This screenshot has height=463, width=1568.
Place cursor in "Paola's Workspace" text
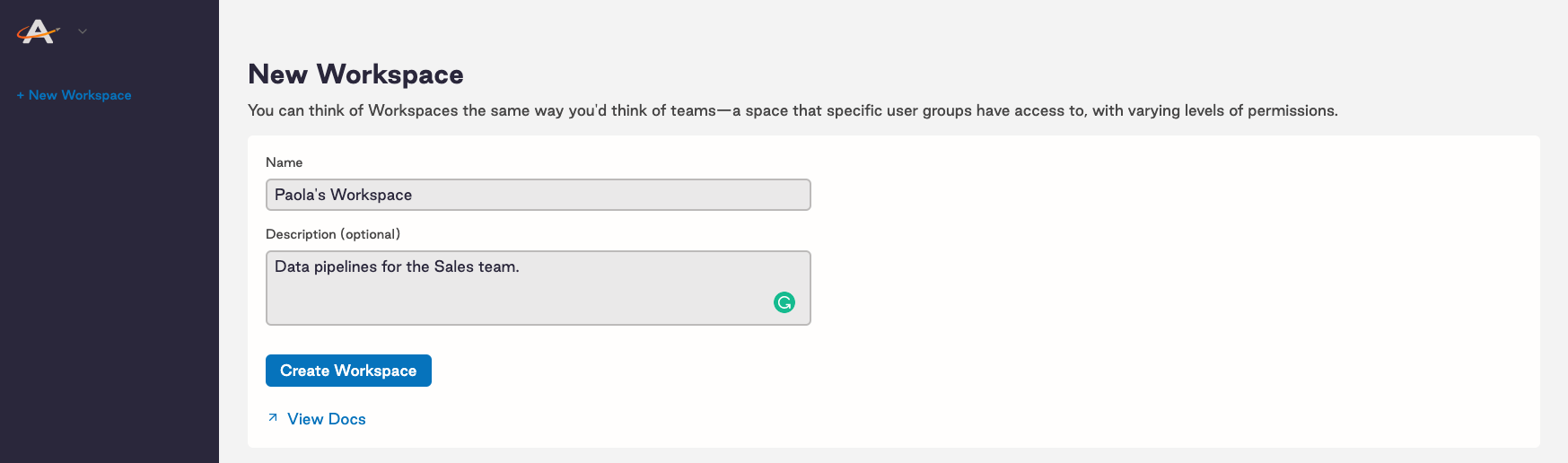pyautogui.click(x=343, y=195)
